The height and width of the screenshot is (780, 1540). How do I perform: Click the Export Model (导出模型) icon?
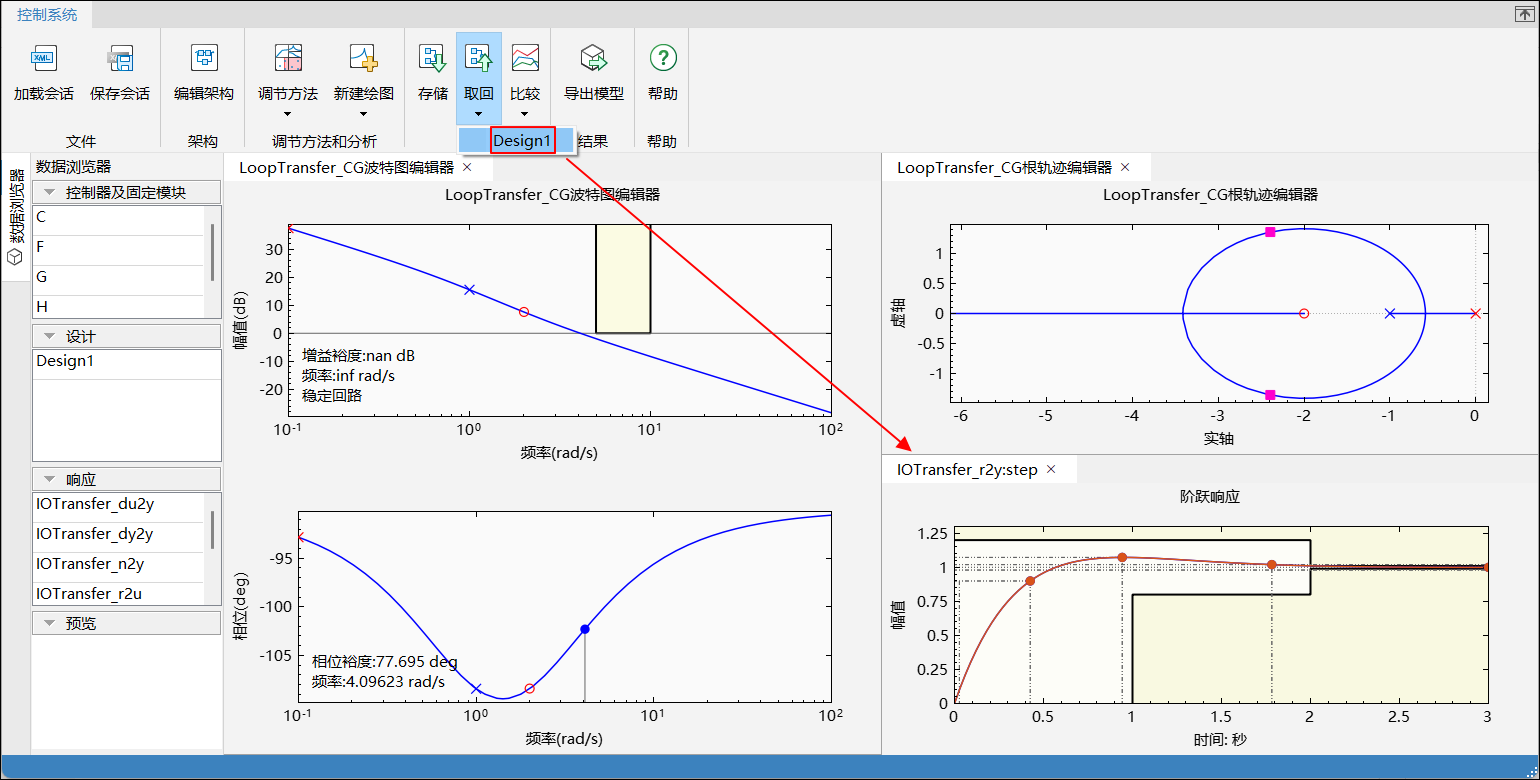[594, 60]
